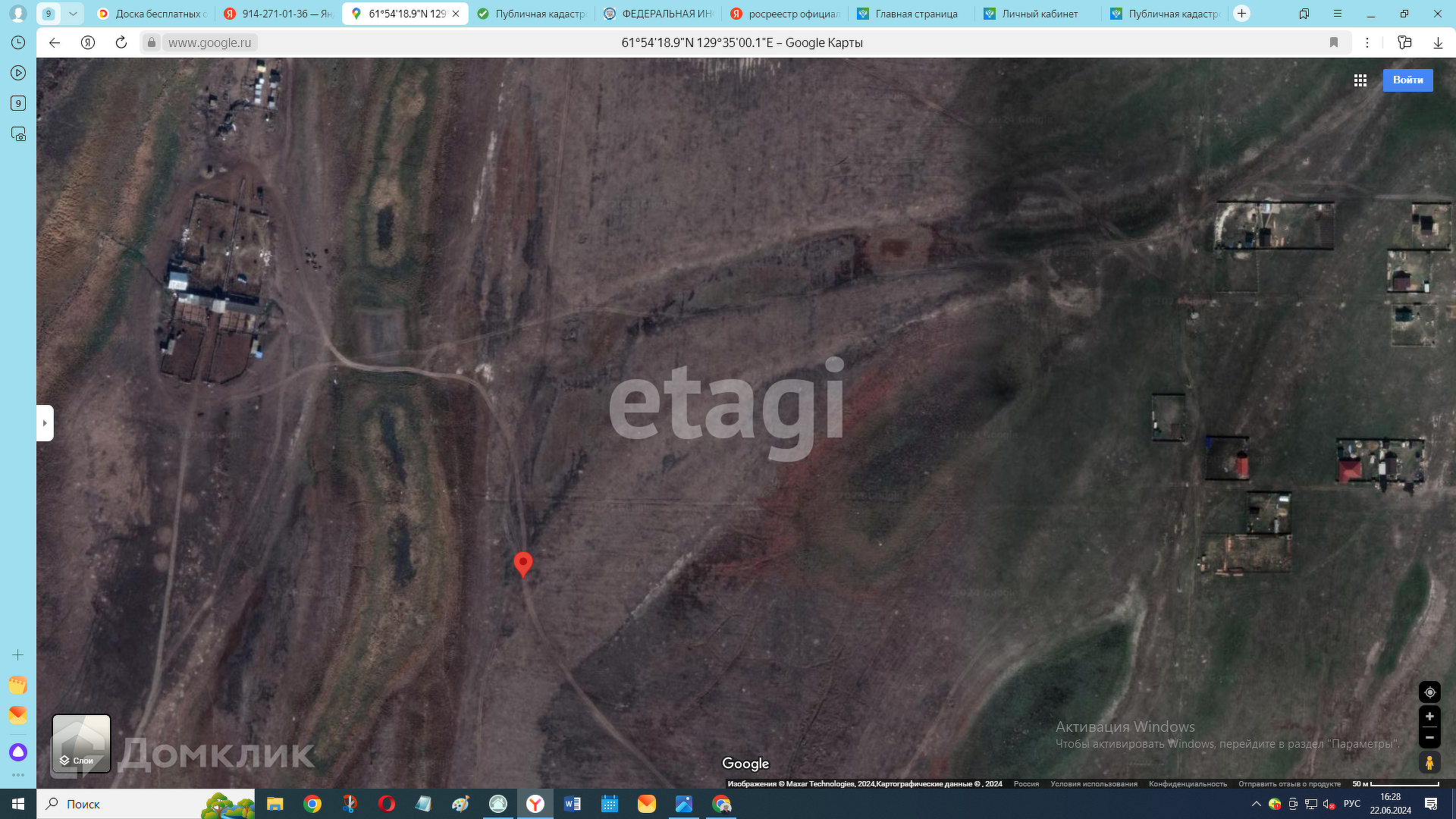Viewport: 1456px width, 819px height.
Task: Open the three-dots page menu
Action: point(1367,42)
